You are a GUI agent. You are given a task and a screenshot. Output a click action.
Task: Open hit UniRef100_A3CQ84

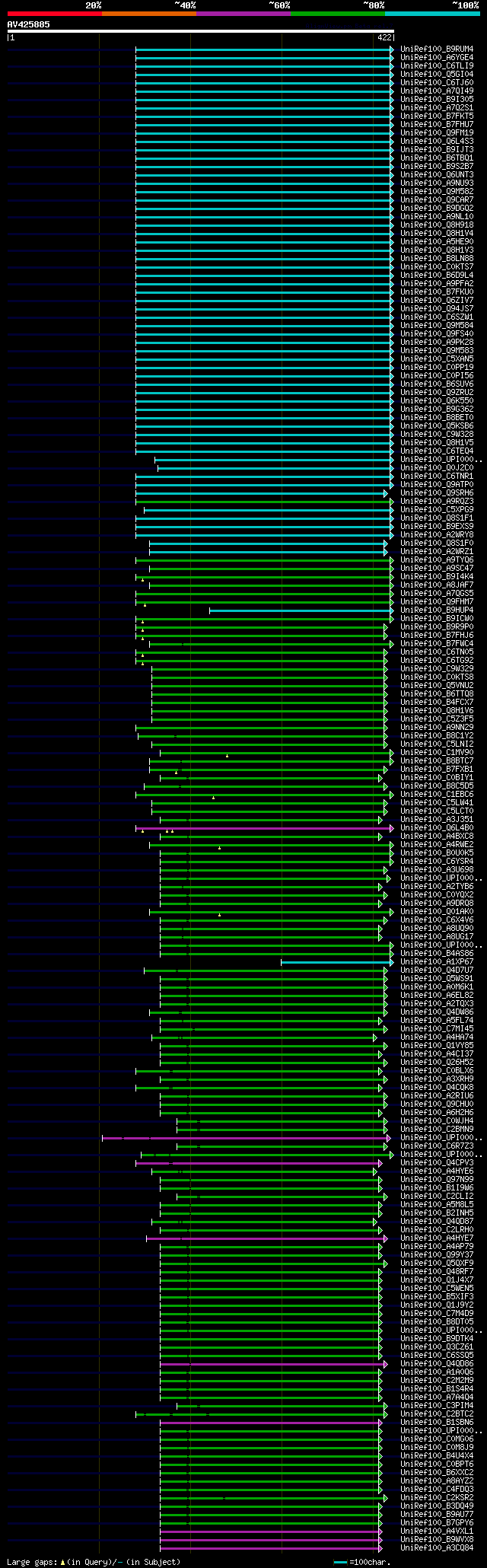pos(437,1548)
